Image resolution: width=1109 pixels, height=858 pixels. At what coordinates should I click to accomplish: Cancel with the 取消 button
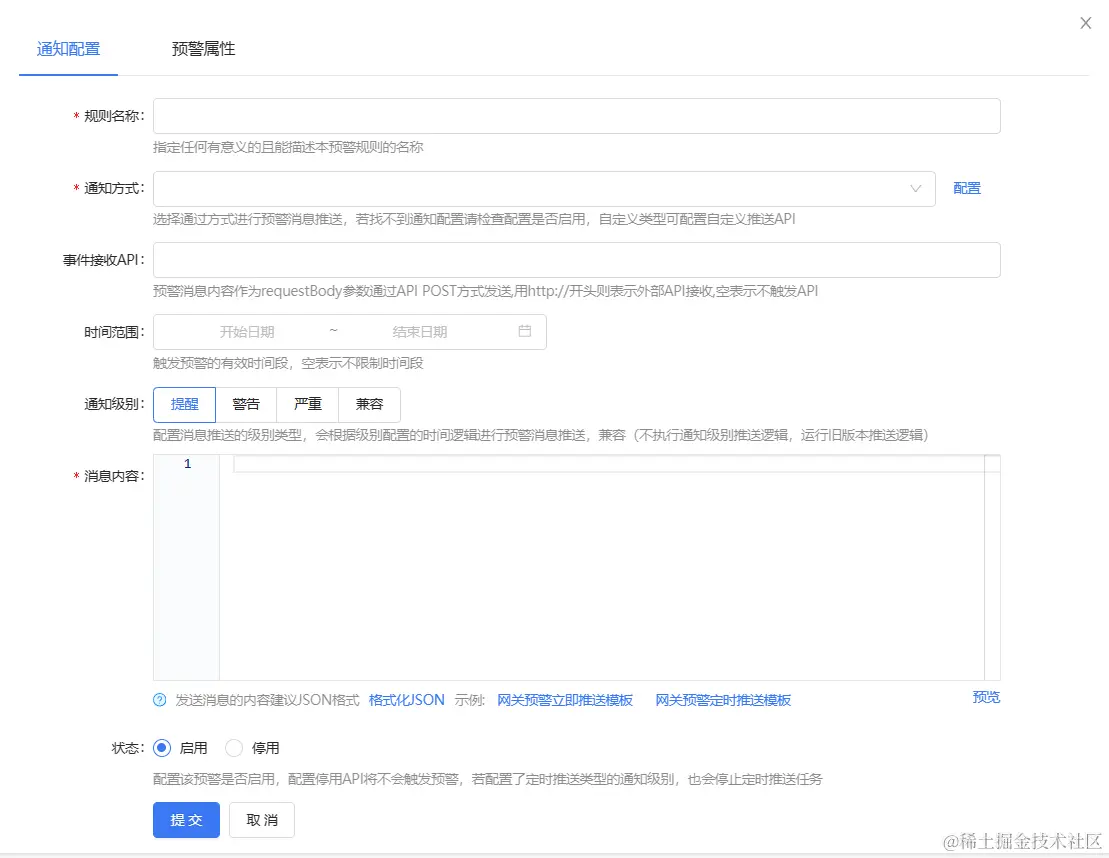262,820
